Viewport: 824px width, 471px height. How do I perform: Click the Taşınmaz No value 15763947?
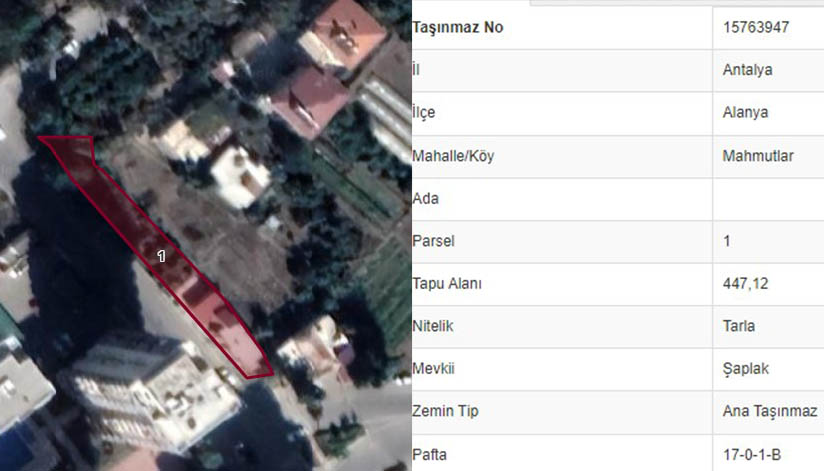[756, 27]
